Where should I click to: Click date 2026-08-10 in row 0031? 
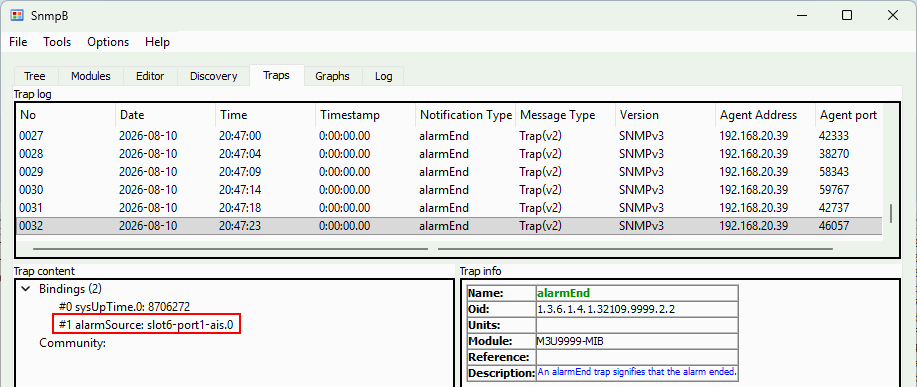pos(148,208)
